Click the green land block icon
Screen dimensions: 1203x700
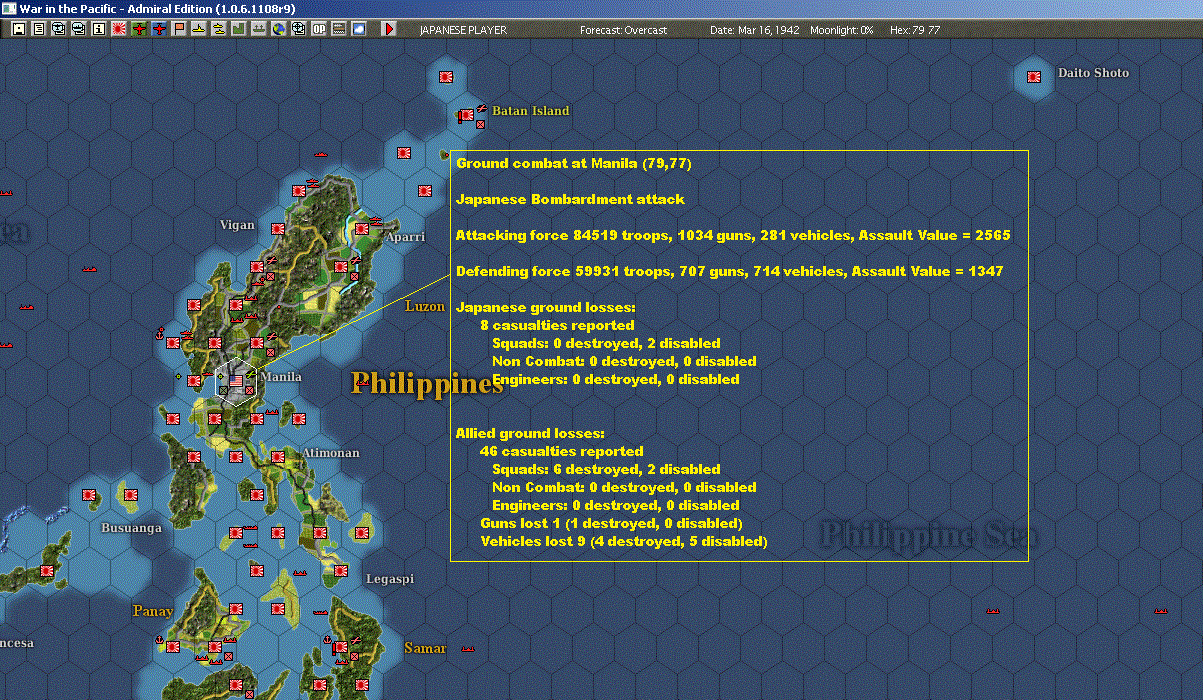pos(239,30)
